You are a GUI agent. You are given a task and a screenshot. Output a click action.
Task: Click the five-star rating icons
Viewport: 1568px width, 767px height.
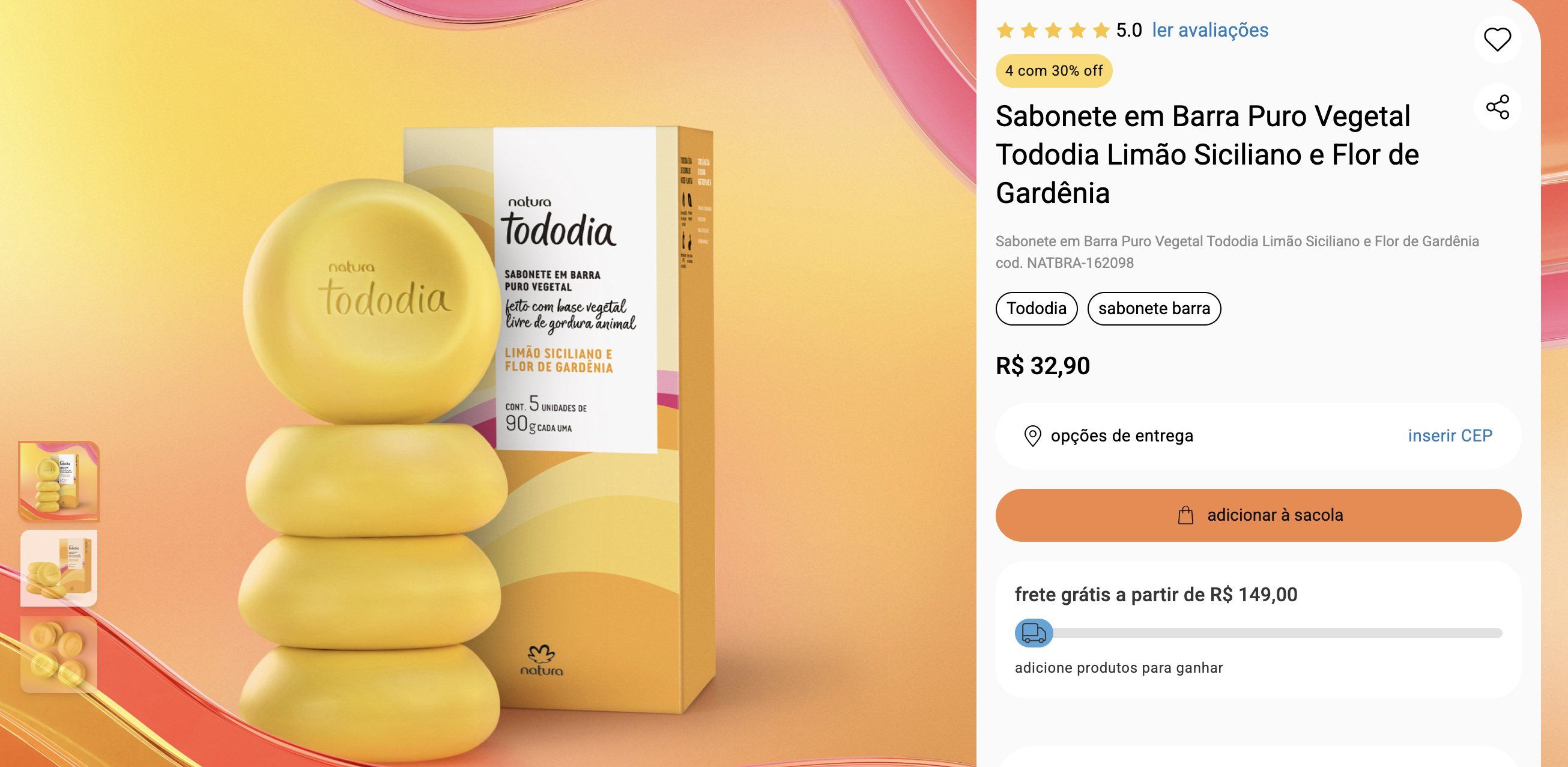click(x=1053, y=31)
